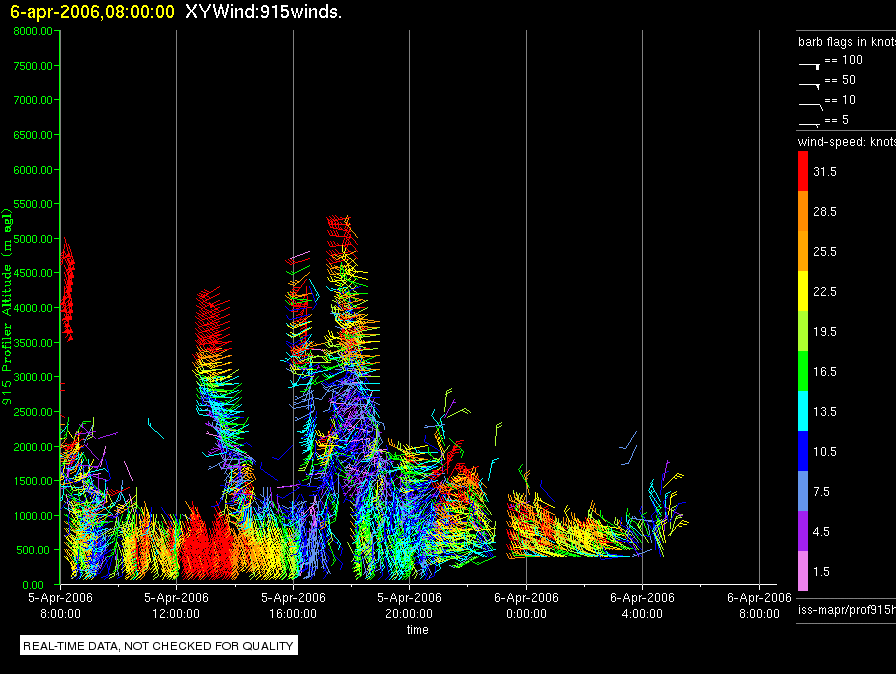Click the purple 4.5 knots color swatch
Screen dimensions: 896x674
click(x=802, y=531)
